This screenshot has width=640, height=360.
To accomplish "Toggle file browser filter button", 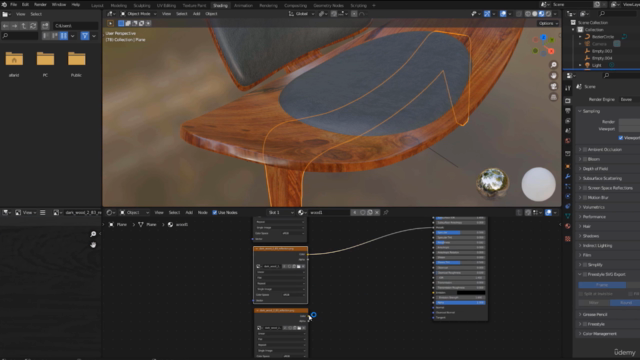I will (85, 36).
